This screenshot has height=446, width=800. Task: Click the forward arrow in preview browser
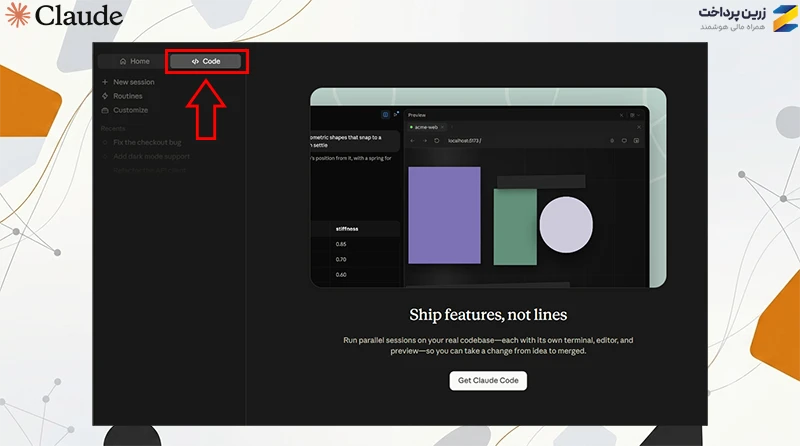pyautogui.click(x=424, y=140)
